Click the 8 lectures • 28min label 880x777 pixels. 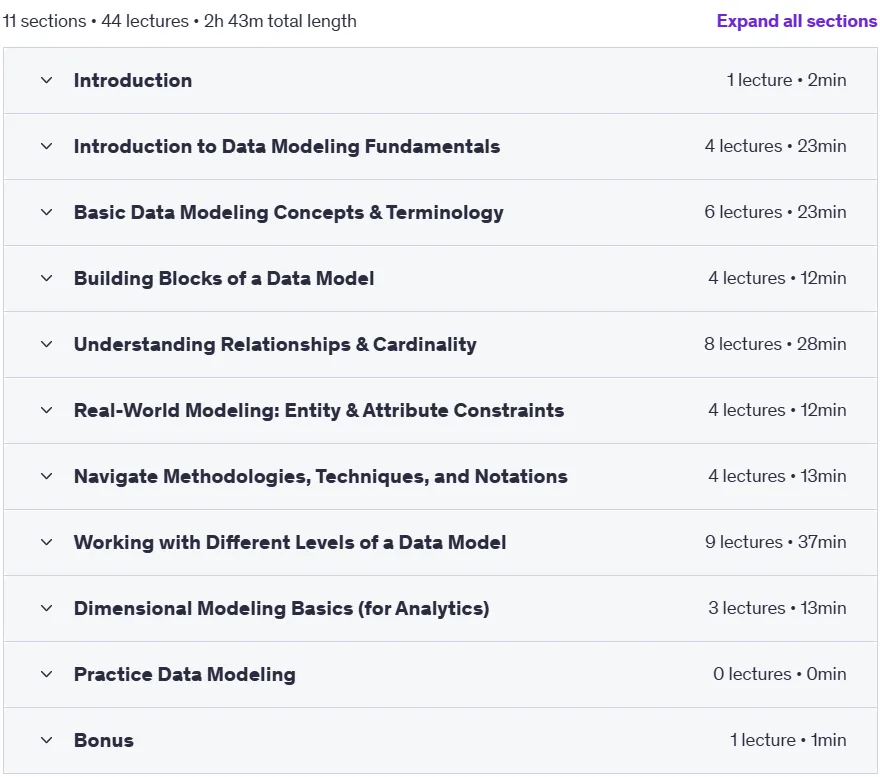coord(775,344)
